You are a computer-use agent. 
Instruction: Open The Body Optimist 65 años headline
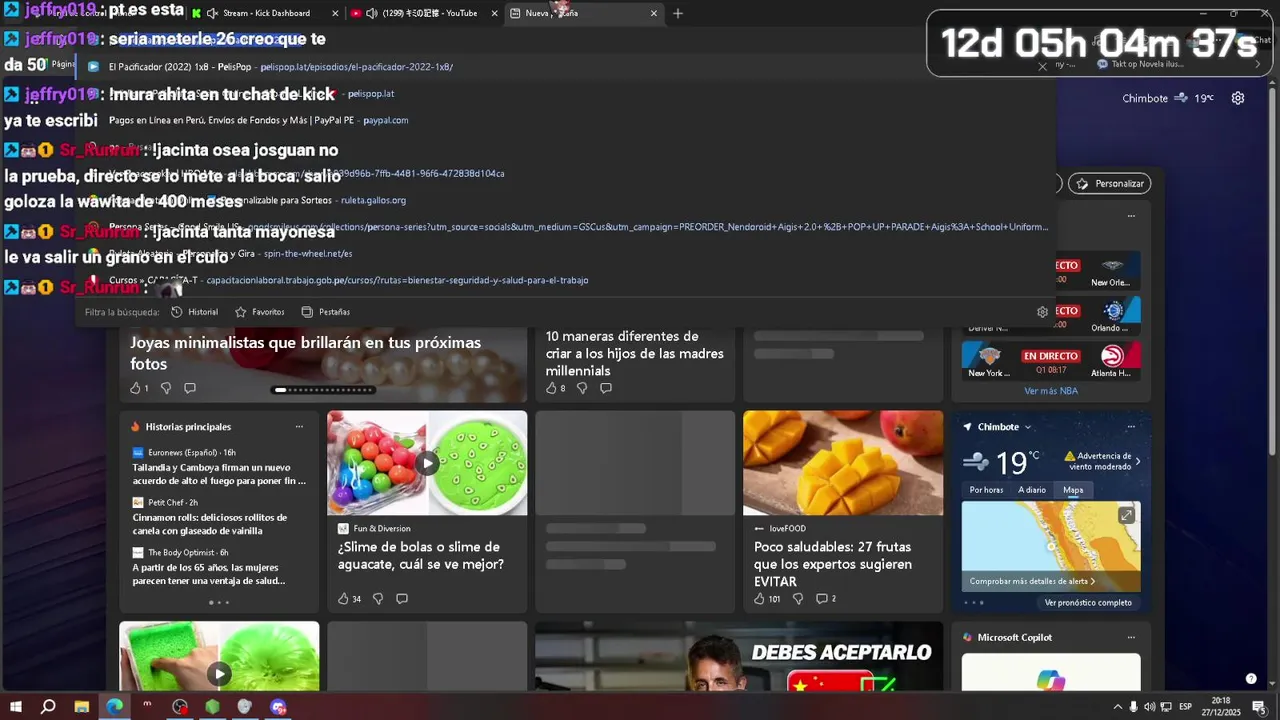click(209, 574)
